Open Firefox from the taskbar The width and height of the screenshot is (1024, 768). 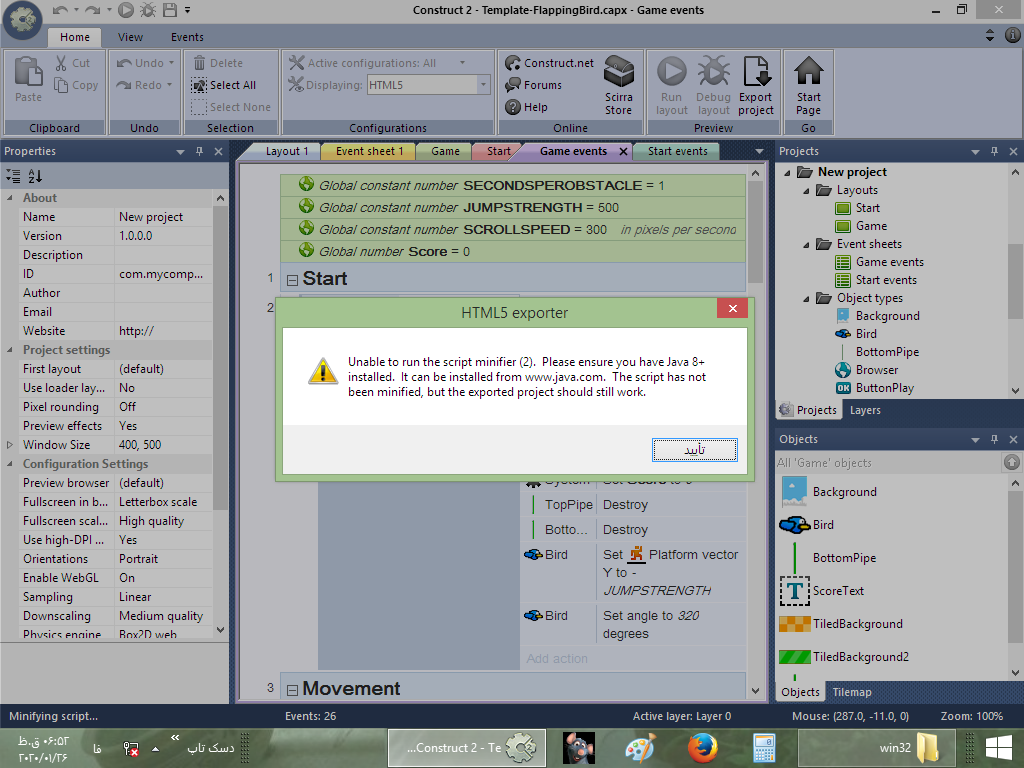(702, 748)
